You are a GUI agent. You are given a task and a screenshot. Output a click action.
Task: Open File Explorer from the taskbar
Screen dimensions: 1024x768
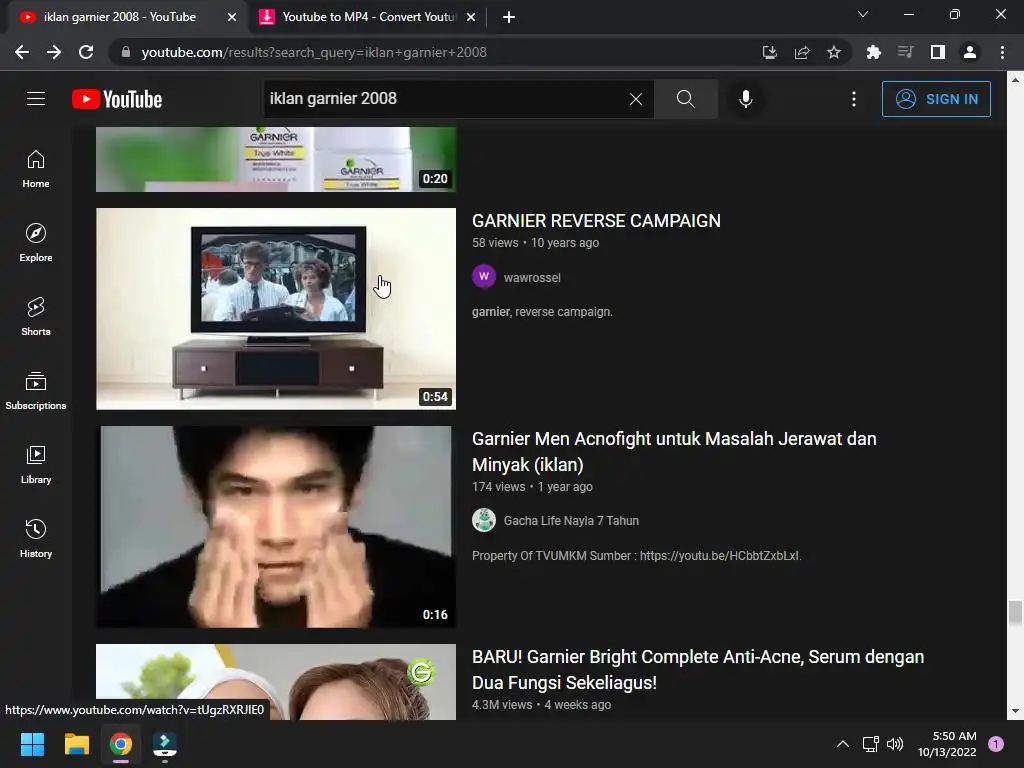click(76, 744)
